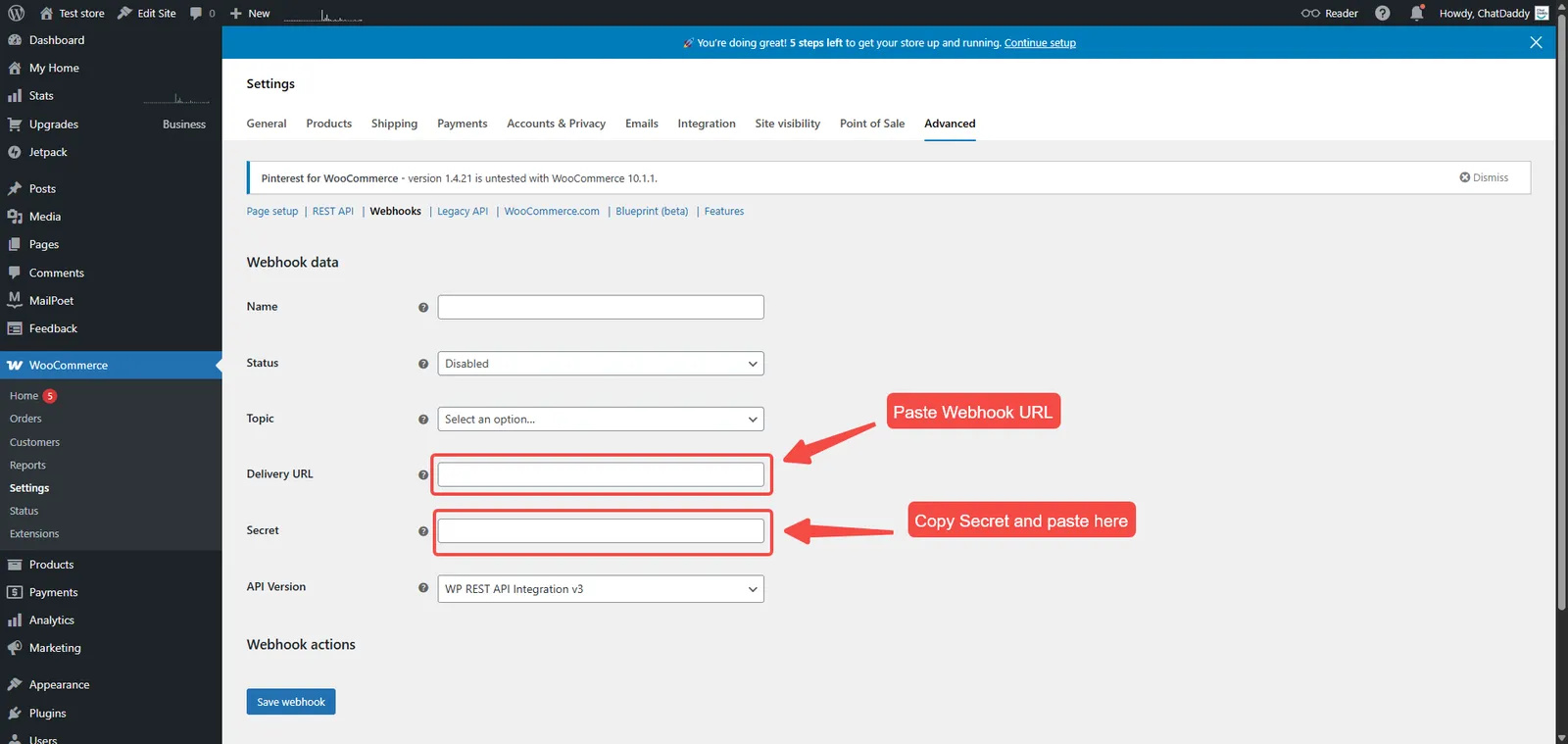Expand the API Version dropdown

(x=600, y=589)
